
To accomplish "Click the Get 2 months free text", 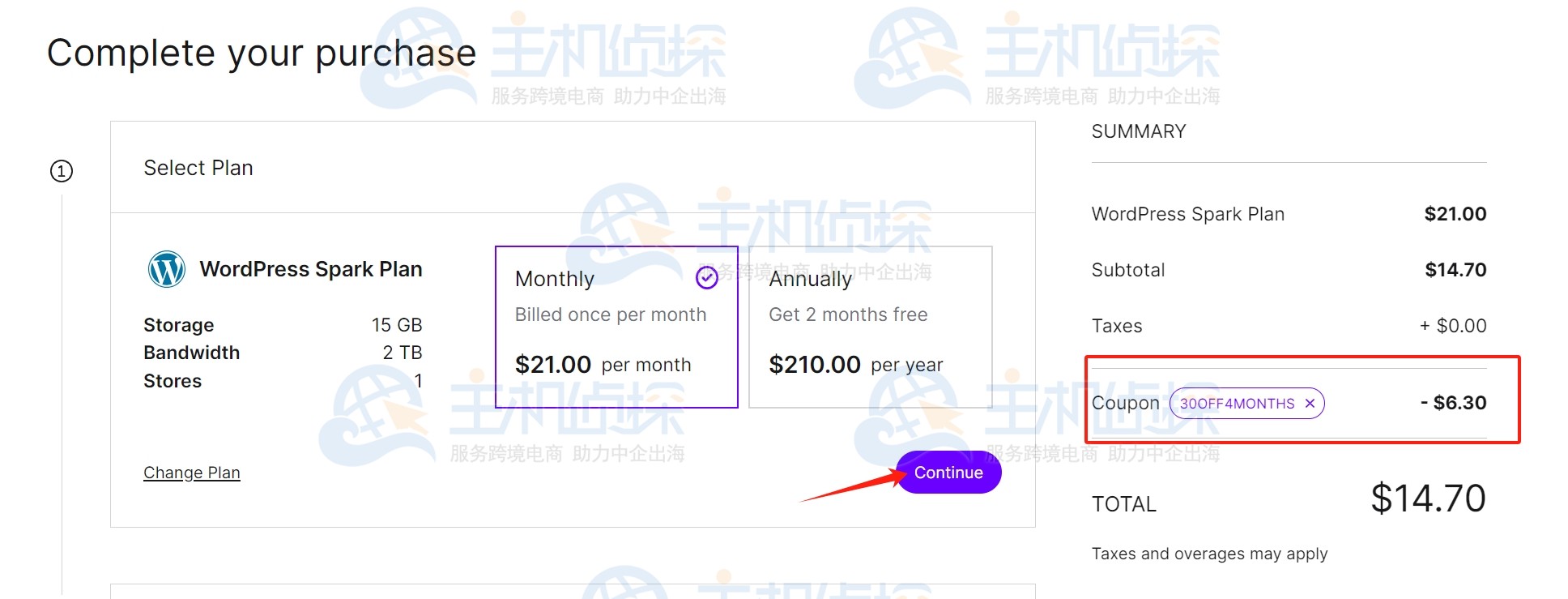I will (848, 314).
